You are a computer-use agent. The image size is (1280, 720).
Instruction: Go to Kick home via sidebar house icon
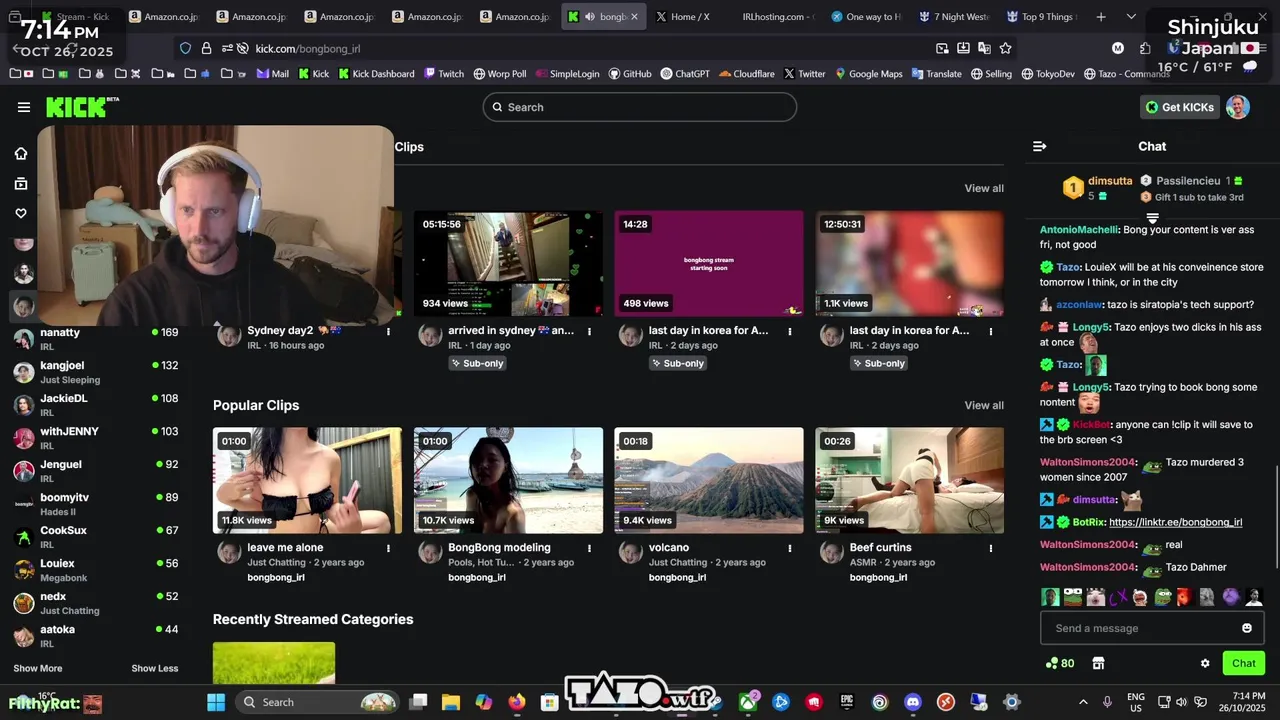click(21, 153)
